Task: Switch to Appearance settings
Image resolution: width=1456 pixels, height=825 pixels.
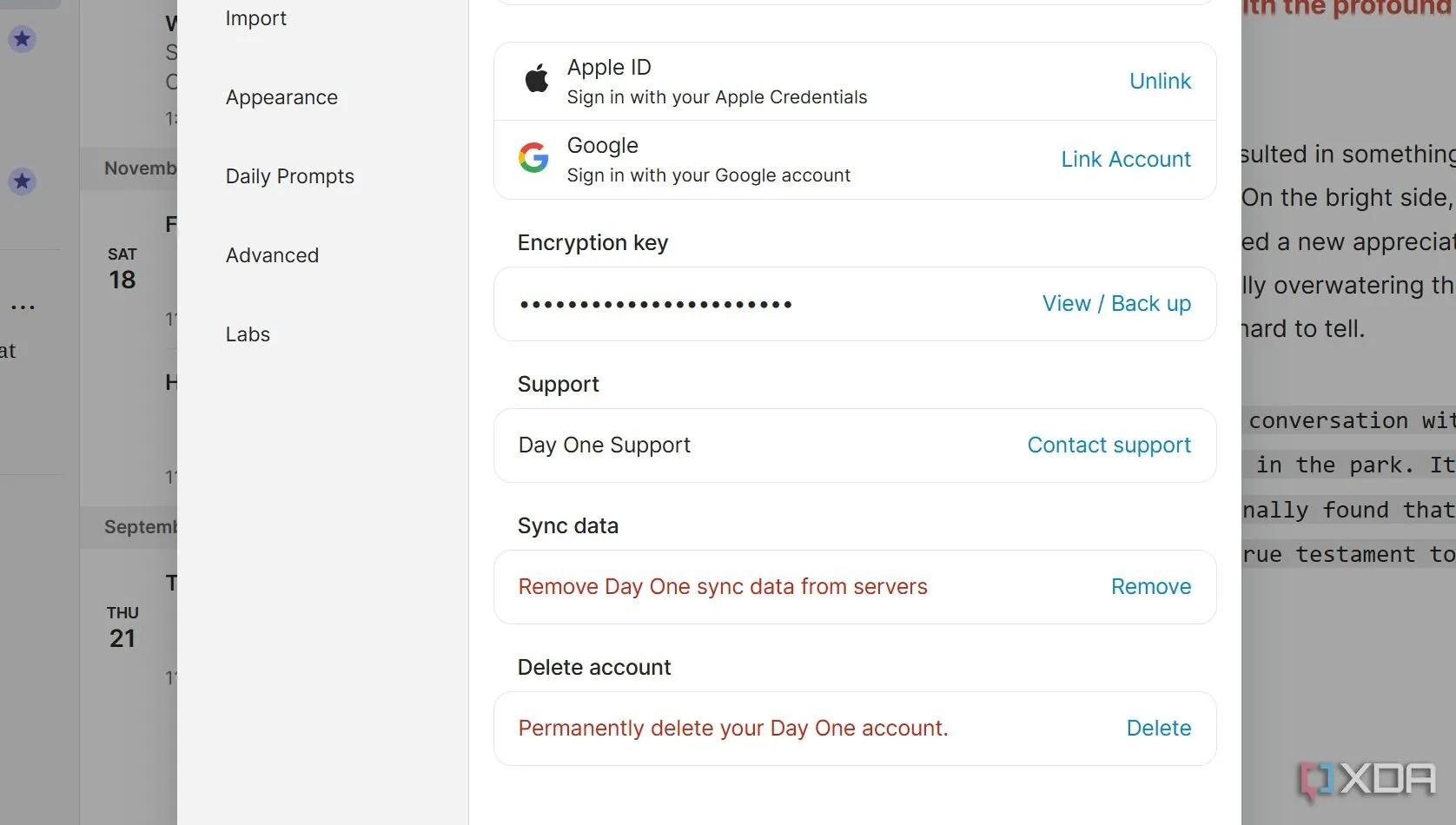Action: click(281, 97)
